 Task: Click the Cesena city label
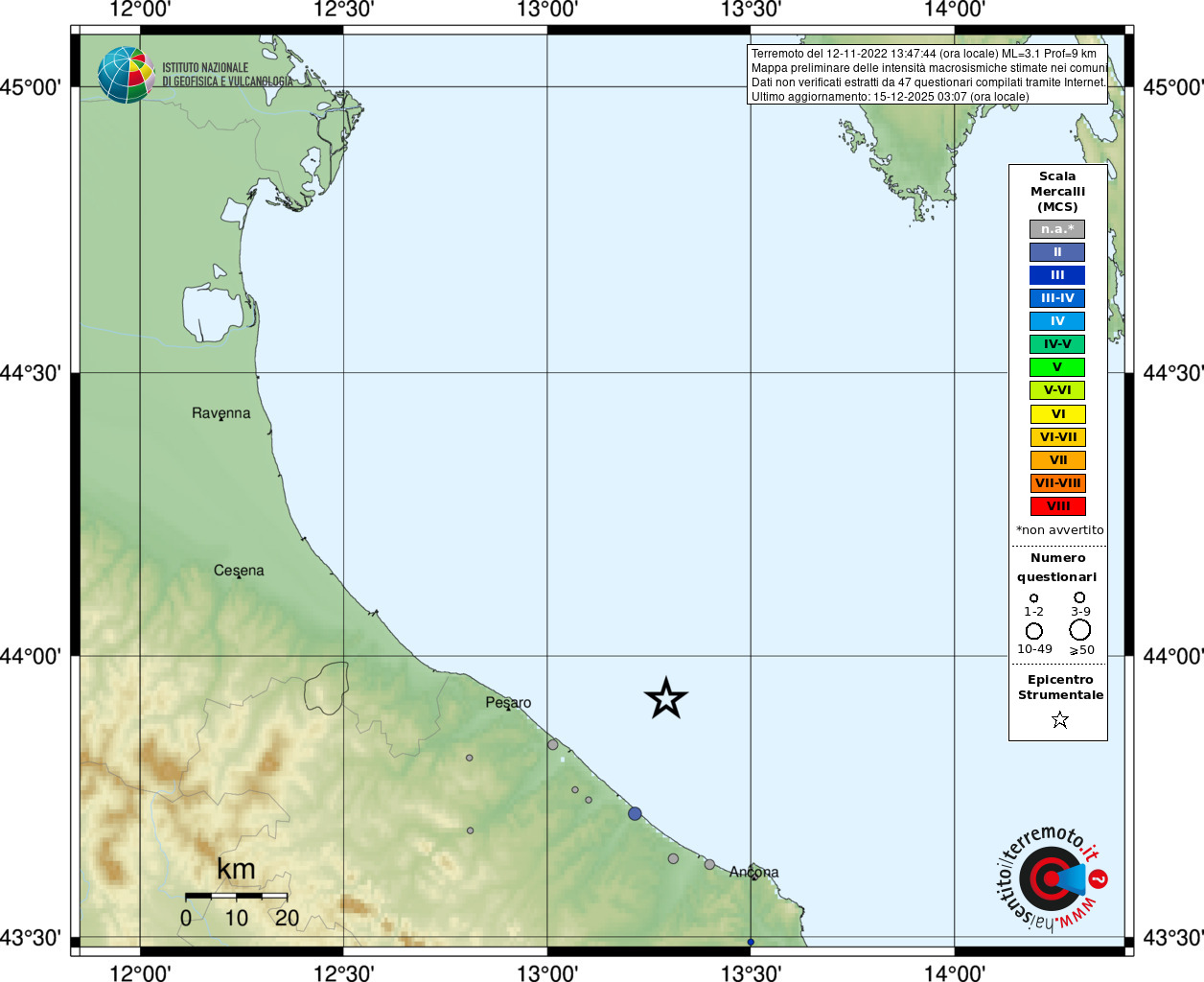[x=239, y=571]
